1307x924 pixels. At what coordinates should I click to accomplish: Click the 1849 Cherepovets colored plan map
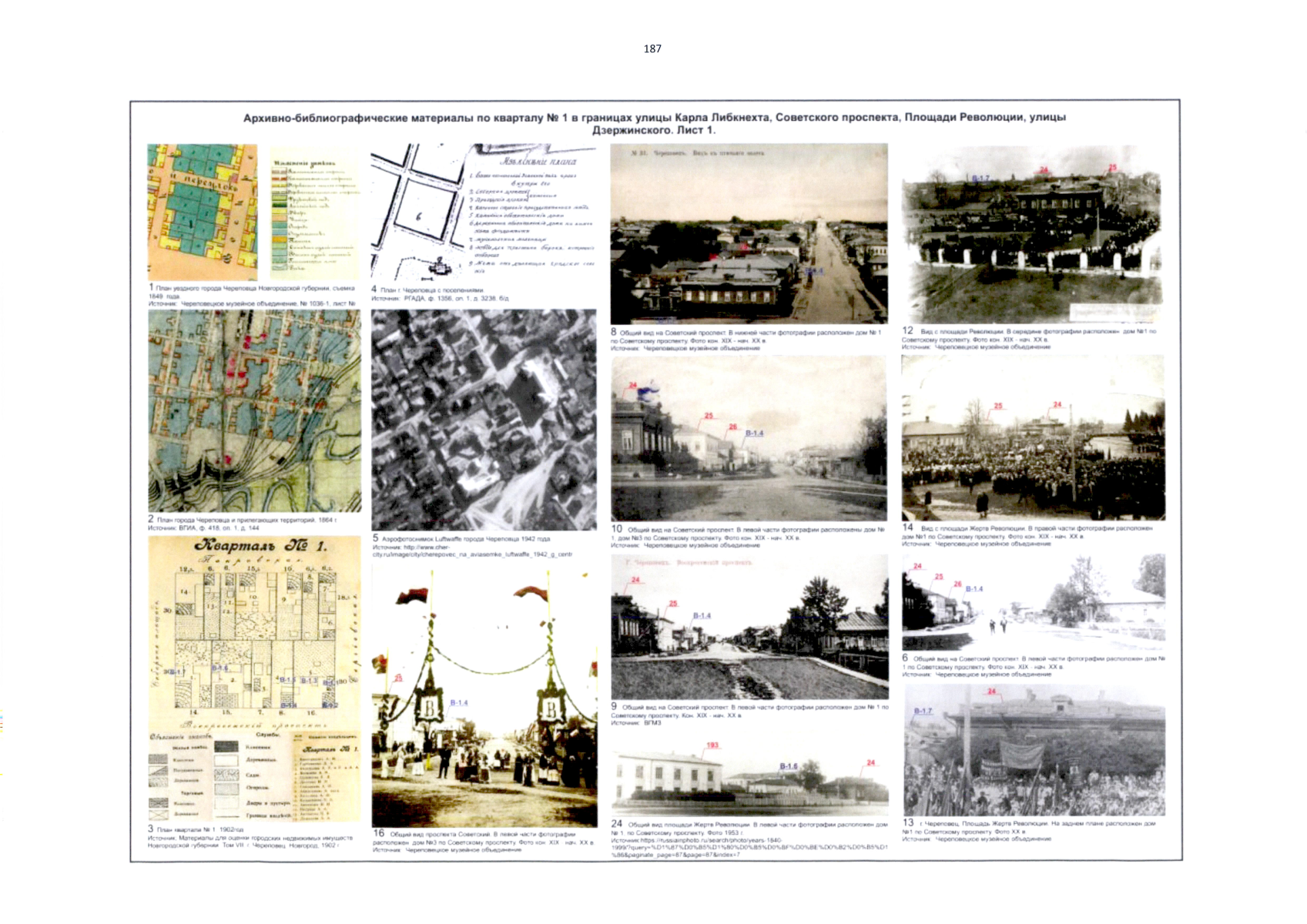(x=203, y=212)
